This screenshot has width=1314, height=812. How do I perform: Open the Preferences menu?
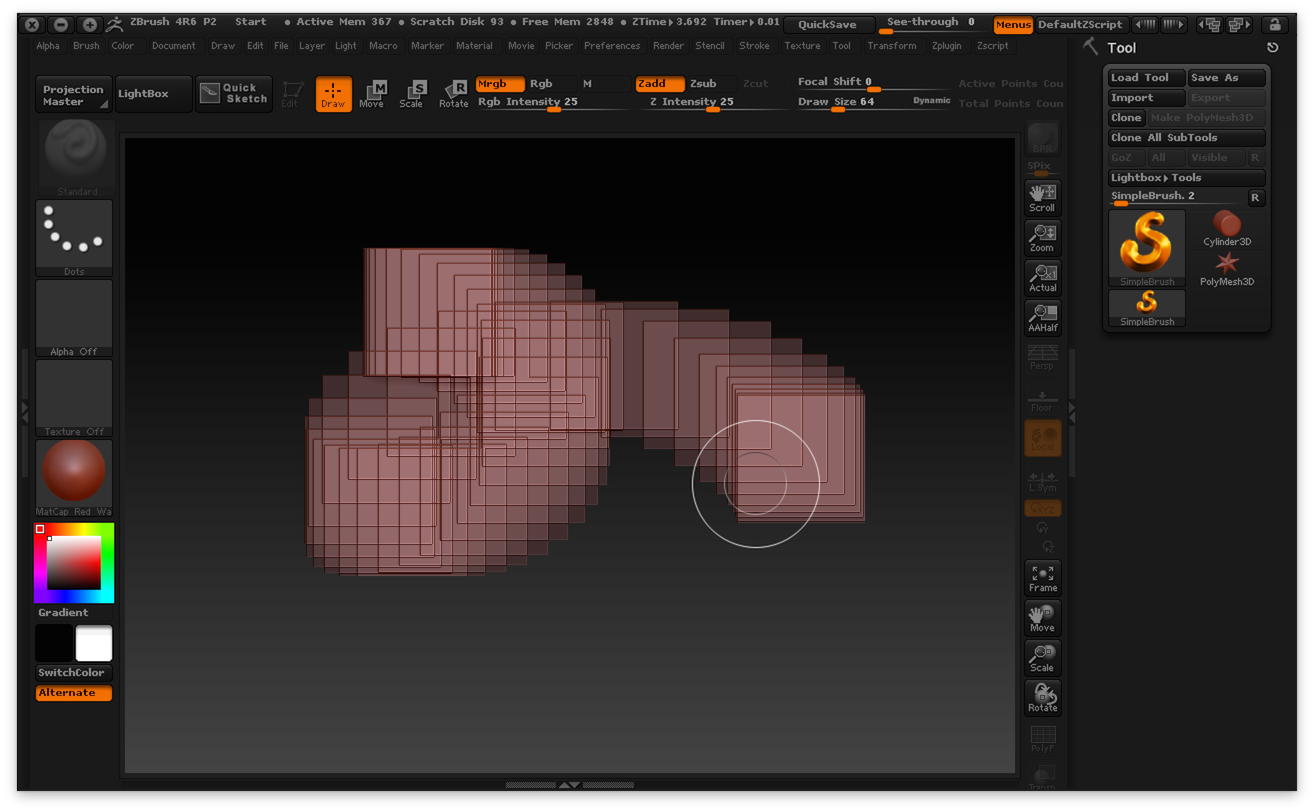[612, 46]
